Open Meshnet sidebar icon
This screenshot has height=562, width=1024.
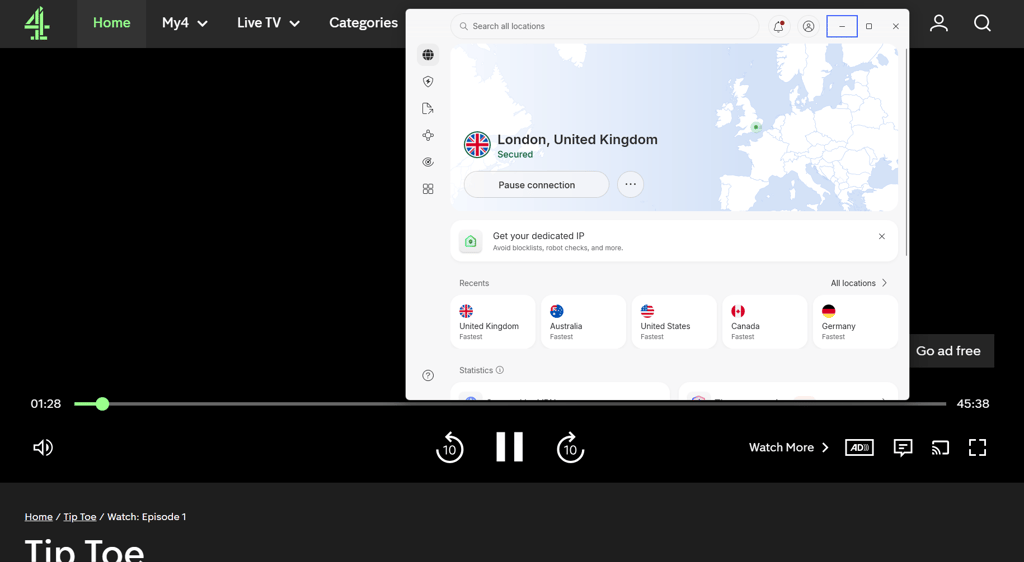(428, 135)
